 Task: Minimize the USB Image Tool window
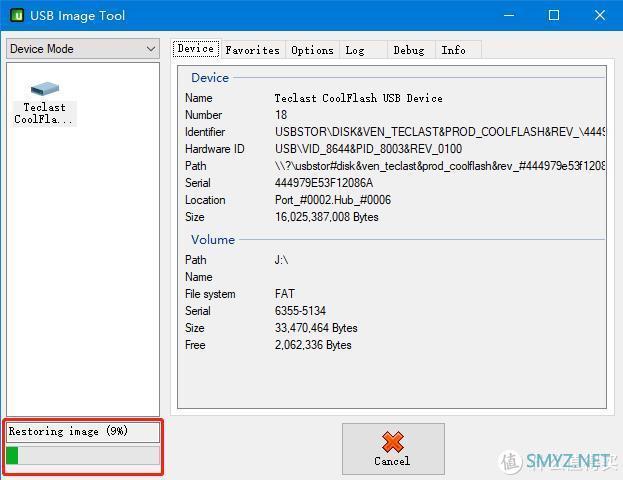pyautogui.click(x=509, y=15)
